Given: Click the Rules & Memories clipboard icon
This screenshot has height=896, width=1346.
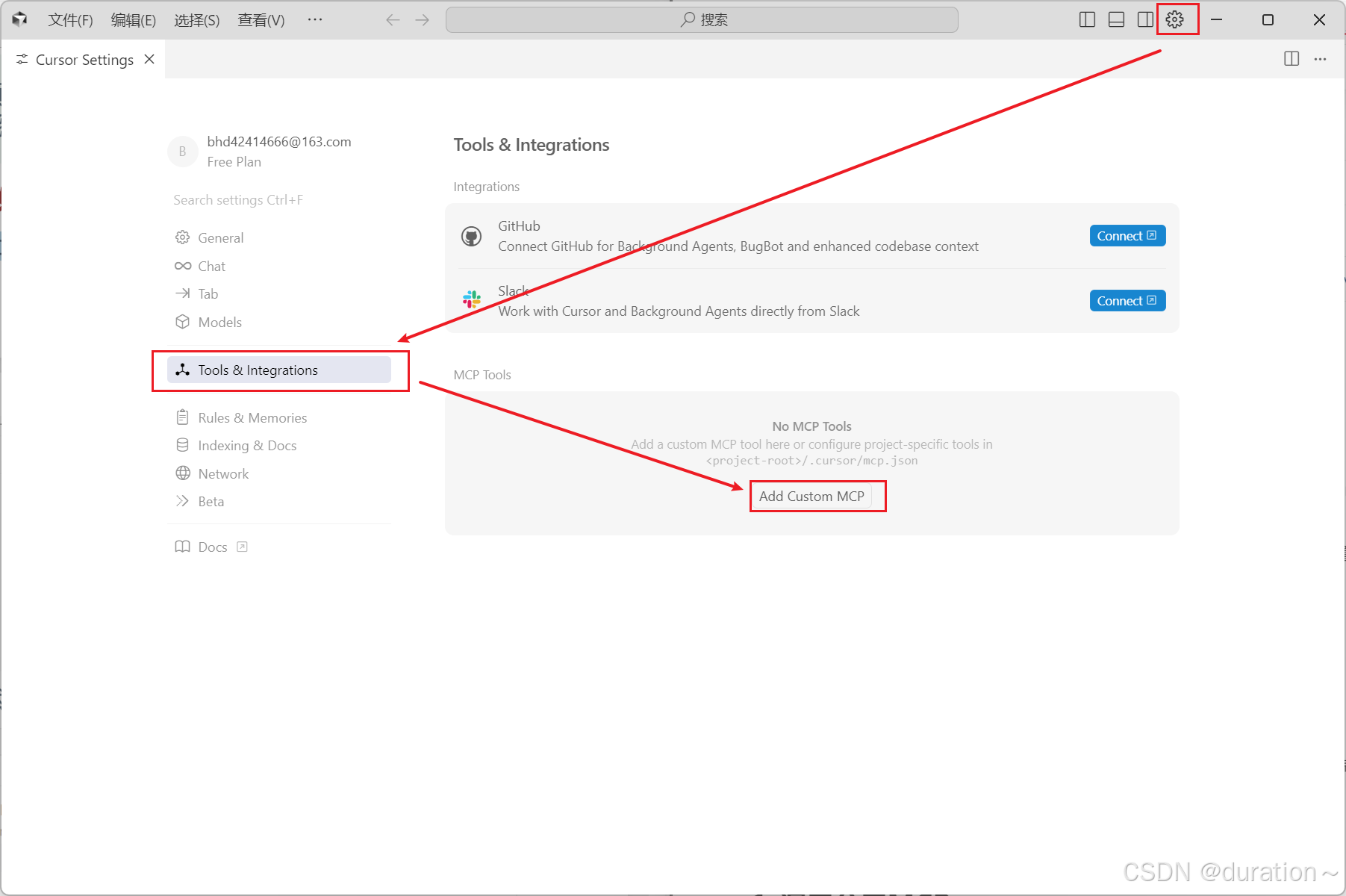Looking at the screenshot, I should [182, 417].
